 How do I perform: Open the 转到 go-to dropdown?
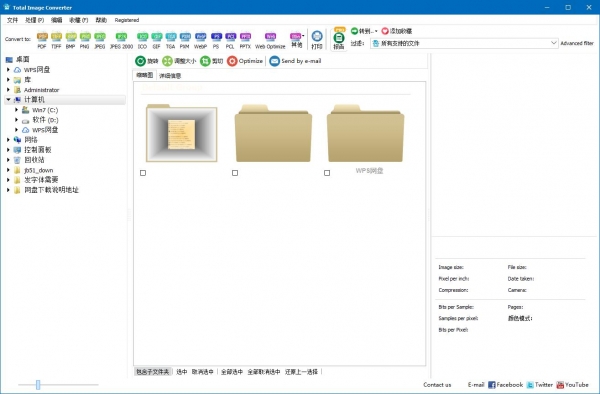[364, 31]
